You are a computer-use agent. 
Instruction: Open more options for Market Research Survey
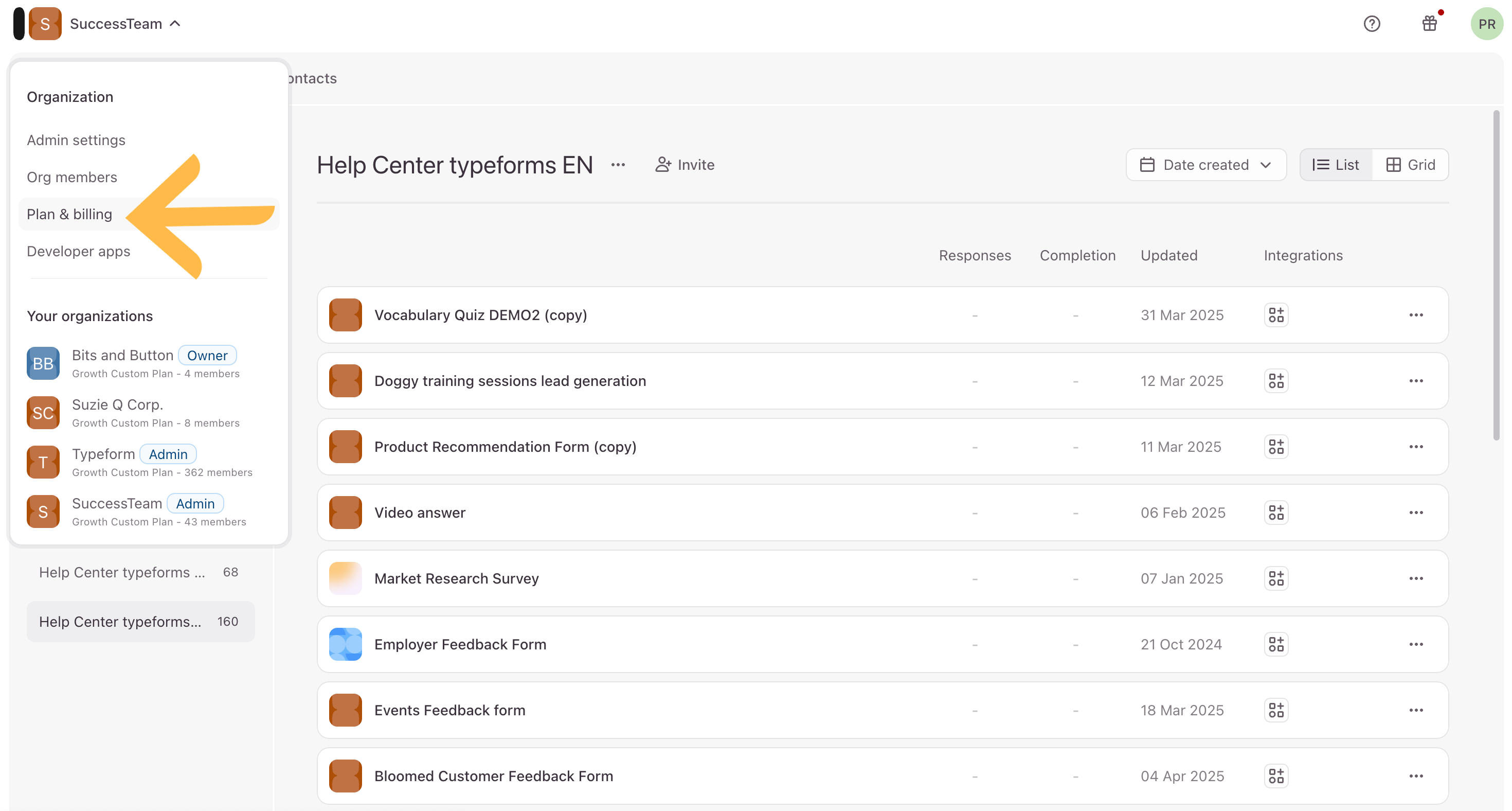click(x=1416, y=578)
